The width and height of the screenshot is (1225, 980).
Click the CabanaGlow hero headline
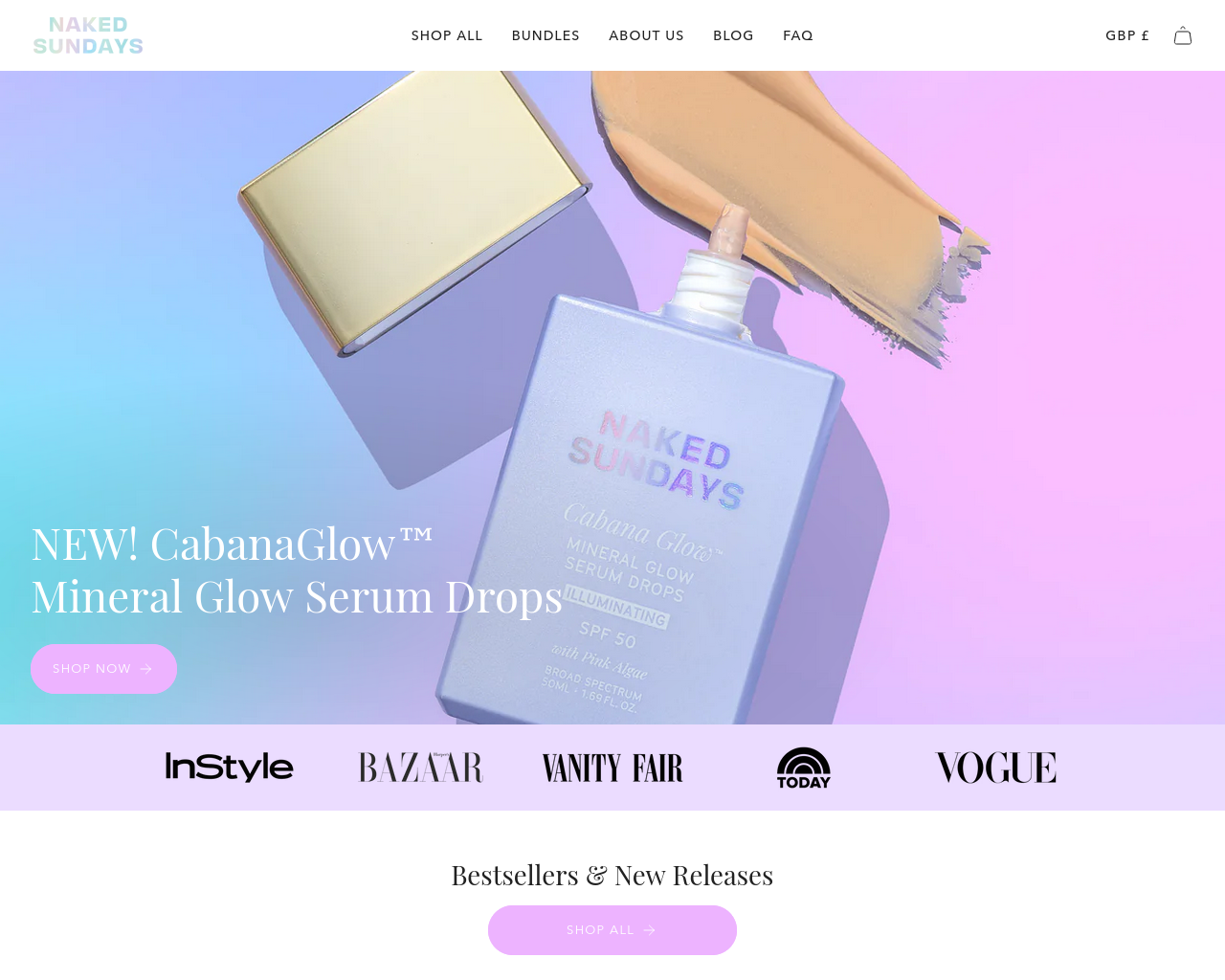click(297, 570)
